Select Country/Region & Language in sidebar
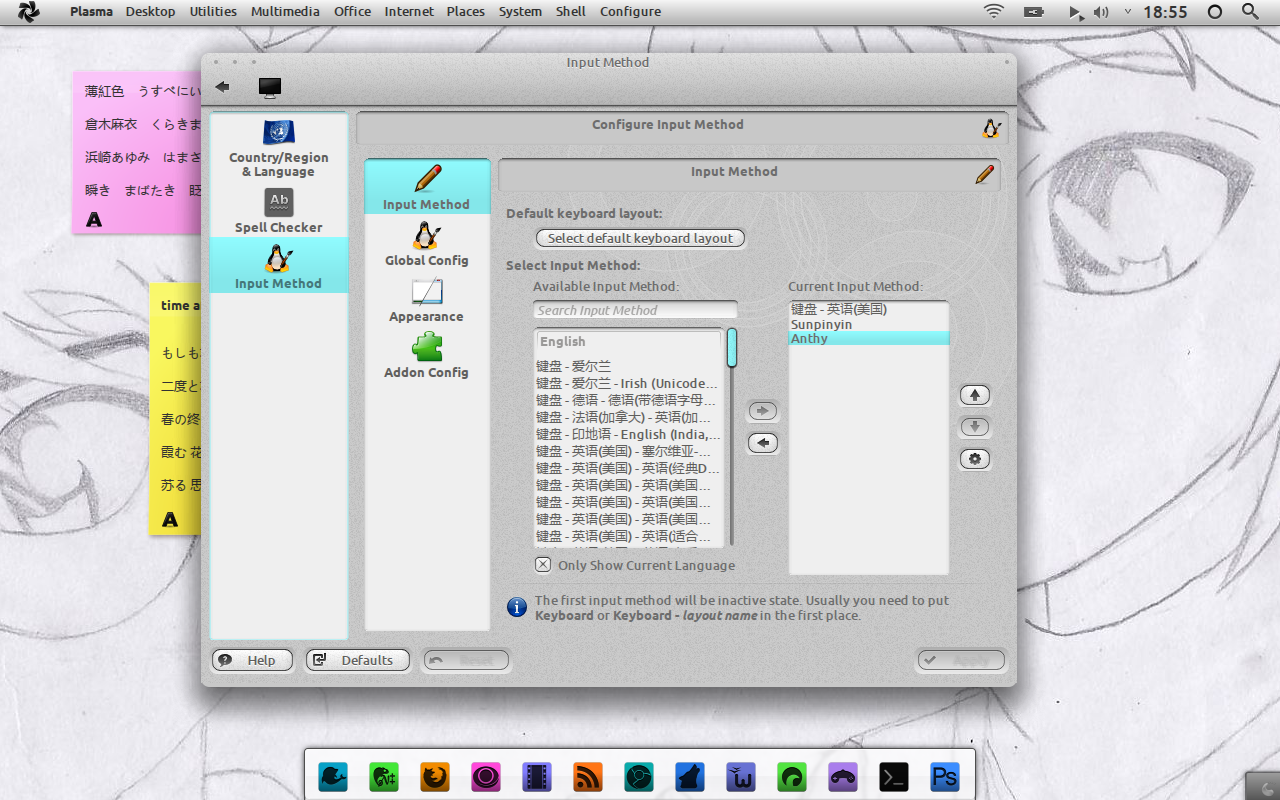 (x=279, y=148)
